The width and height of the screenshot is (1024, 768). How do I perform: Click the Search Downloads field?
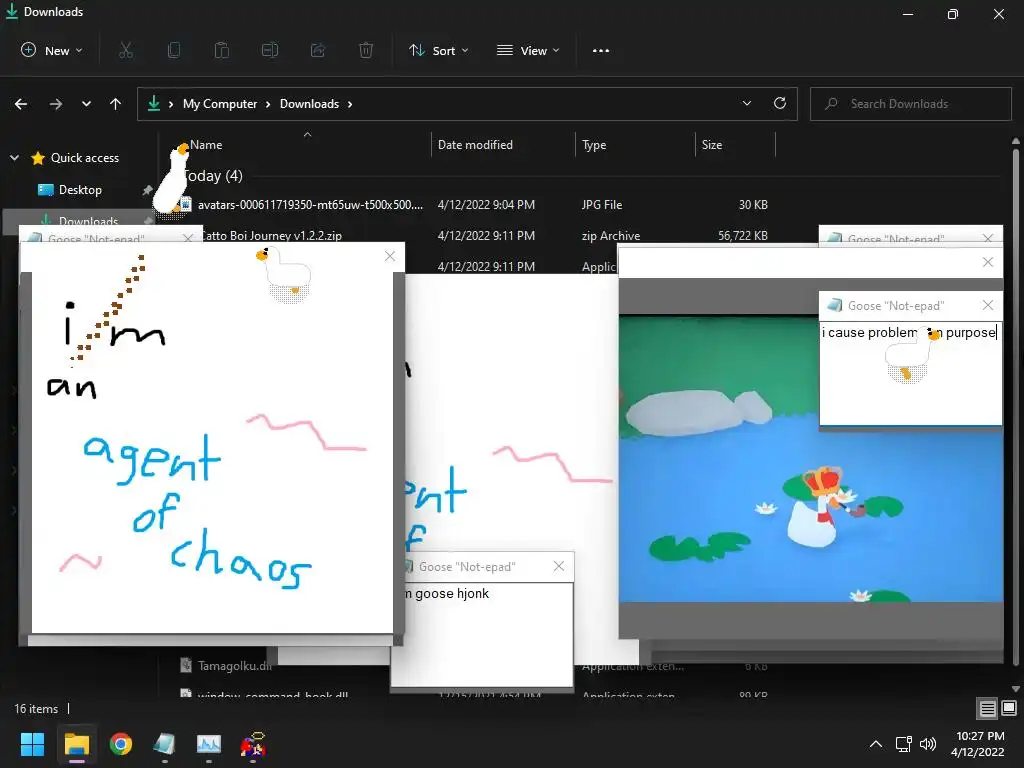910,104
